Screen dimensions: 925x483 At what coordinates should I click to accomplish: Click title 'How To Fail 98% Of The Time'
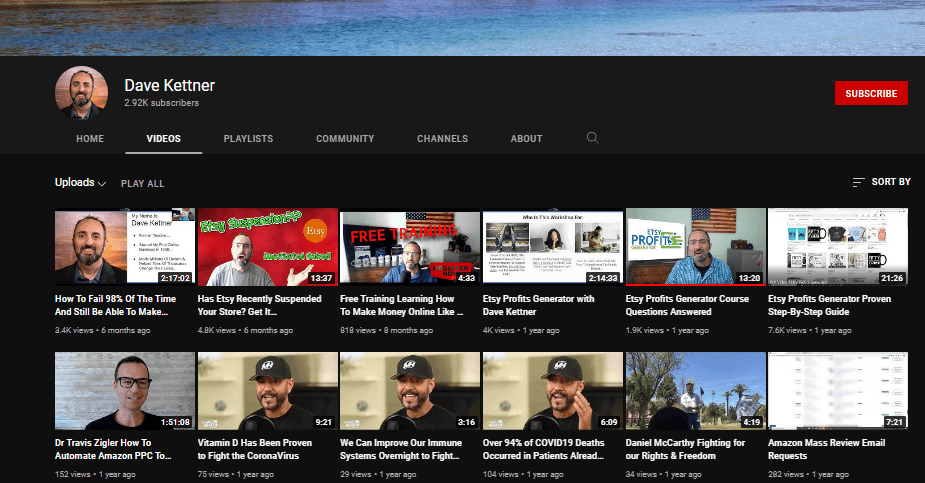(116, 305)
